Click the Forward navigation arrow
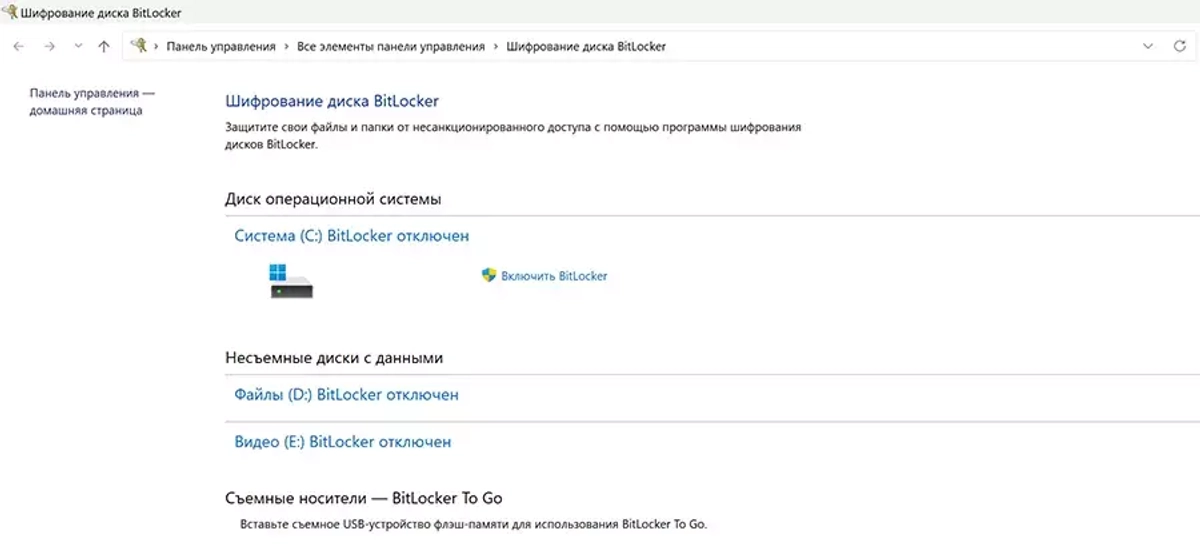 (x=48, y=46)
